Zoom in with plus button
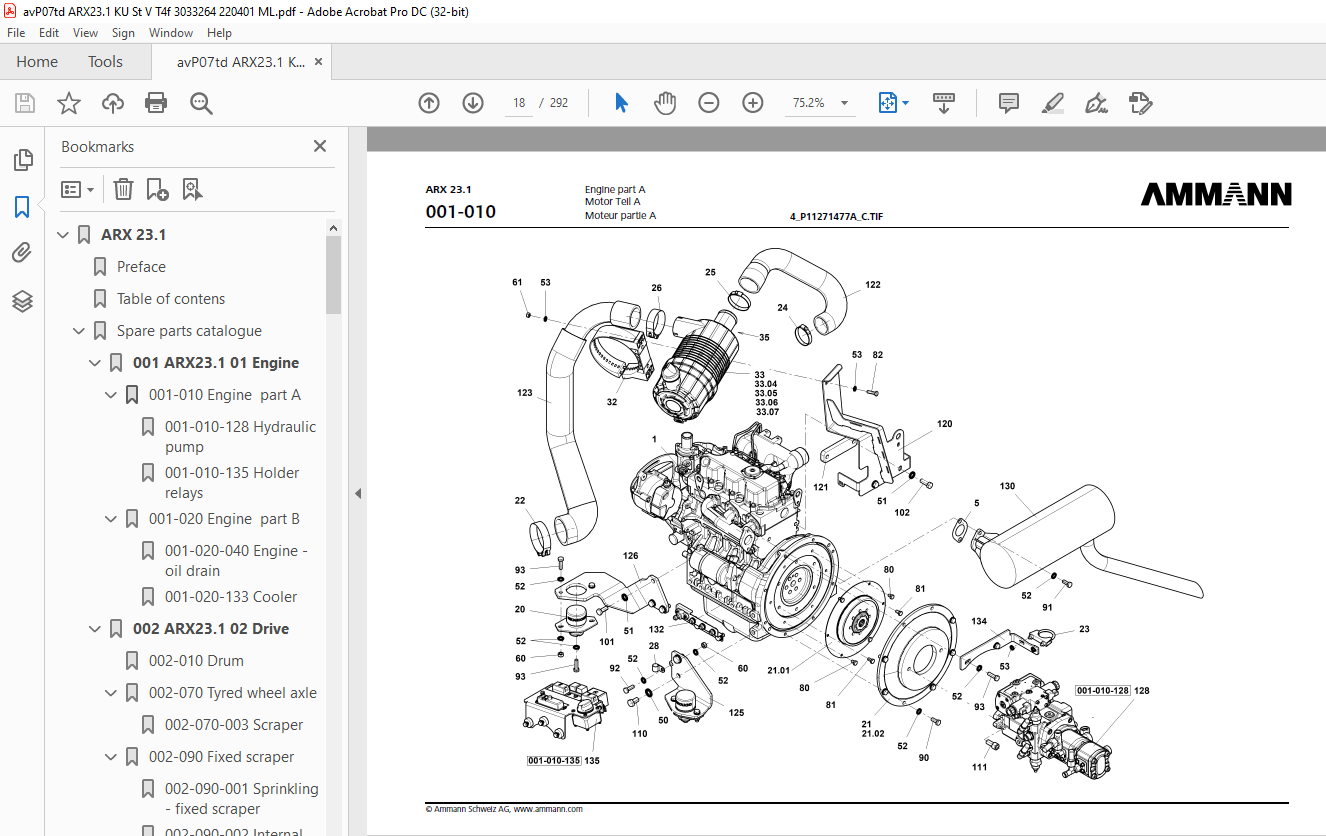Viewport: 1326px width, 836px height. click(753, 103)
